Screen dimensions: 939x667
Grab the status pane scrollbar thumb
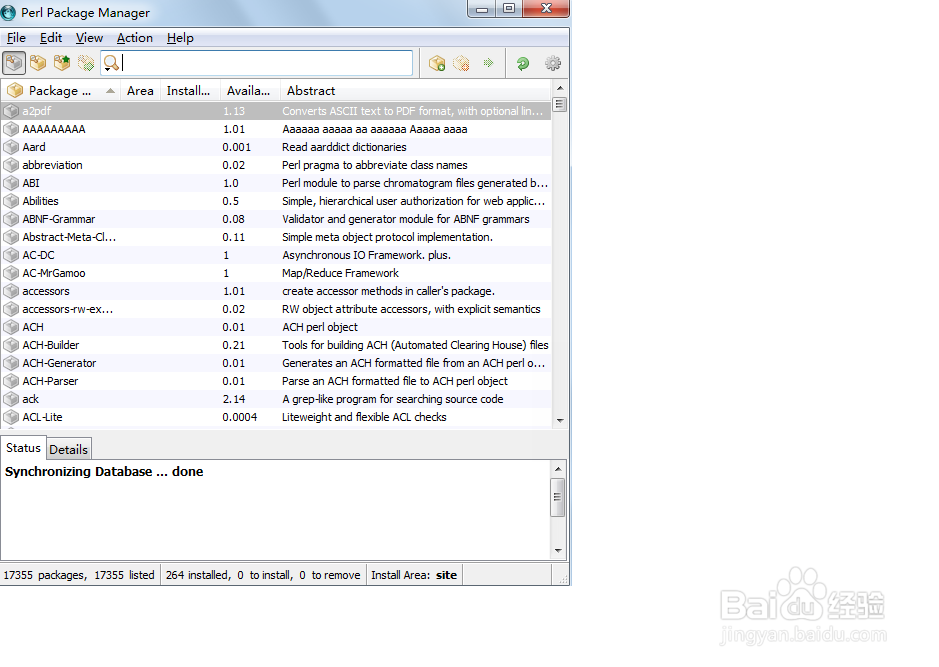(558, 497)
